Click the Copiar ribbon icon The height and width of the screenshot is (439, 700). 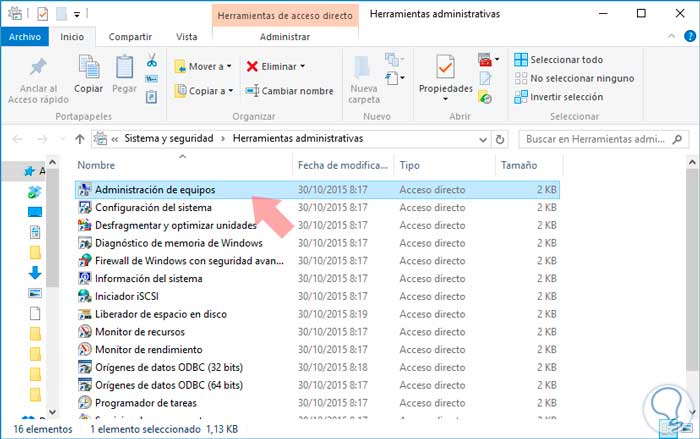[x=88, y=67]
